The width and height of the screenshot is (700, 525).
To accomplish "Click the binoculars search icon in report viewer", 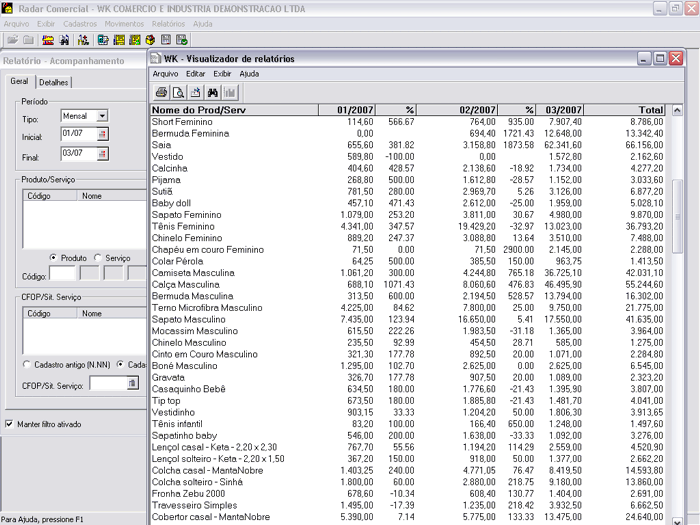I will (212, 92).
